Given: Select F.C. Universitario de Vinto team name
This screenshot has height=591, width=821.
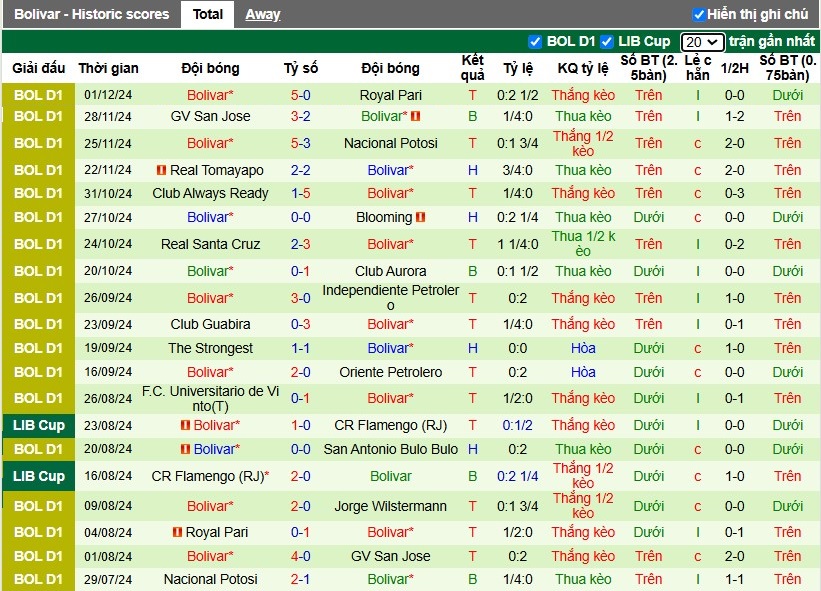Looking at the screenshot, I should (210, 398).
